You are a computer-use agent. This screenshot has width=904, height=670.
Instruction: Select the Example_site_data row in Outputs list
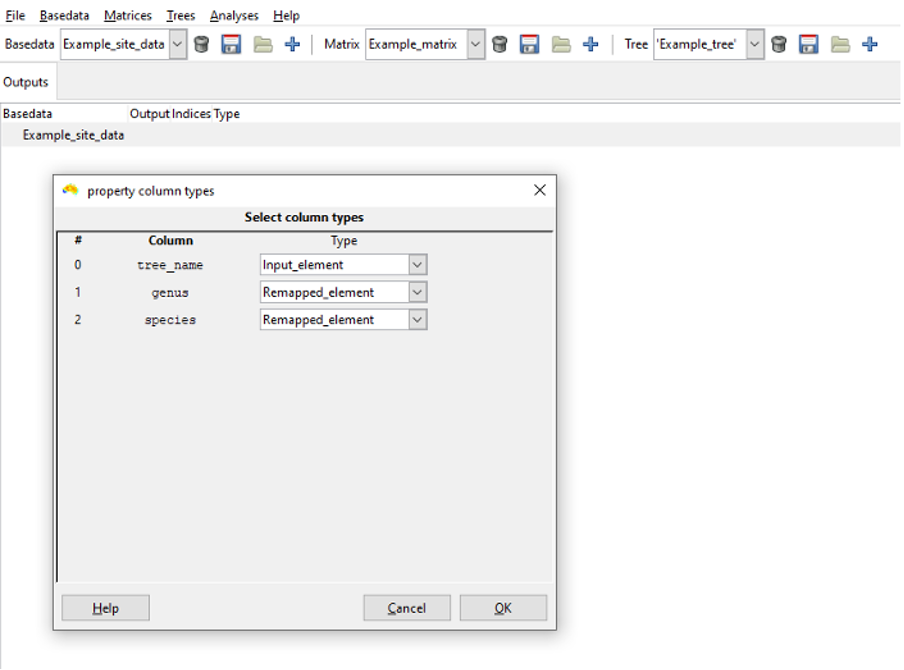tap(74, 134)
